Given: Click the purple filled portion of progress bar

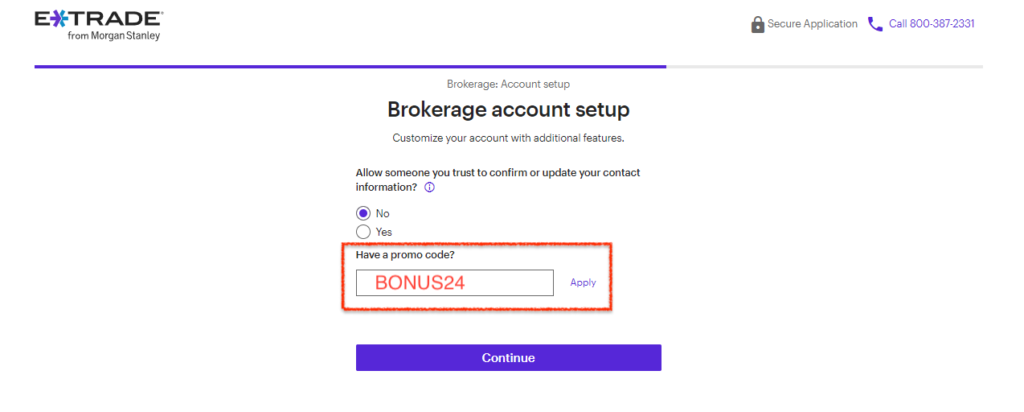Looking at the screenshot, I should click(350, 67).
